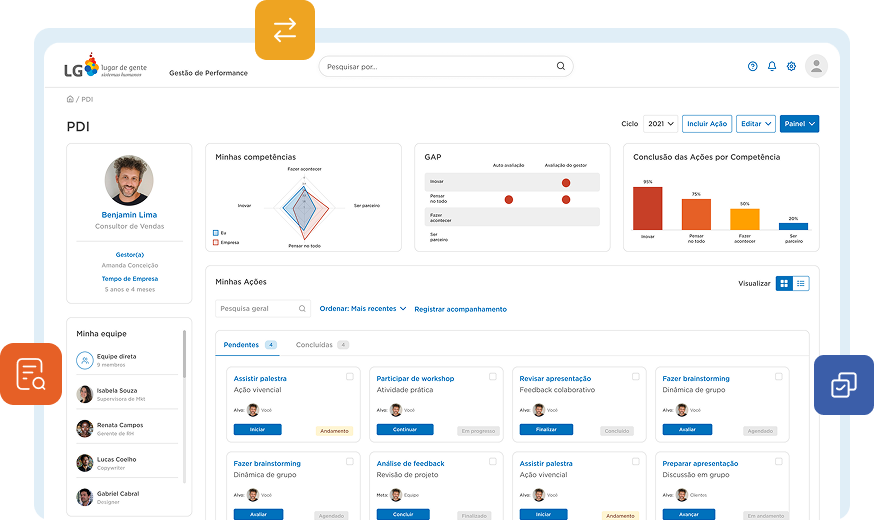Image resolution: width=874 pixels, height=520 pixels.
Task: Open notifications bell icon
Action: pyautogui.click(x=772, y=66)
